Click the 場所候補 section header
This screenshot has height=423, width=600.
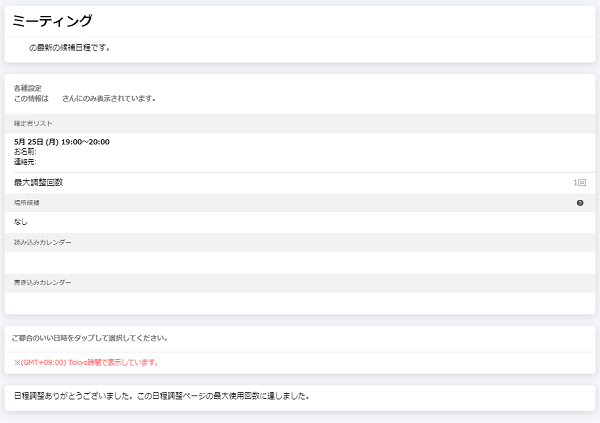pyautogui.click(x=27, y=203)
